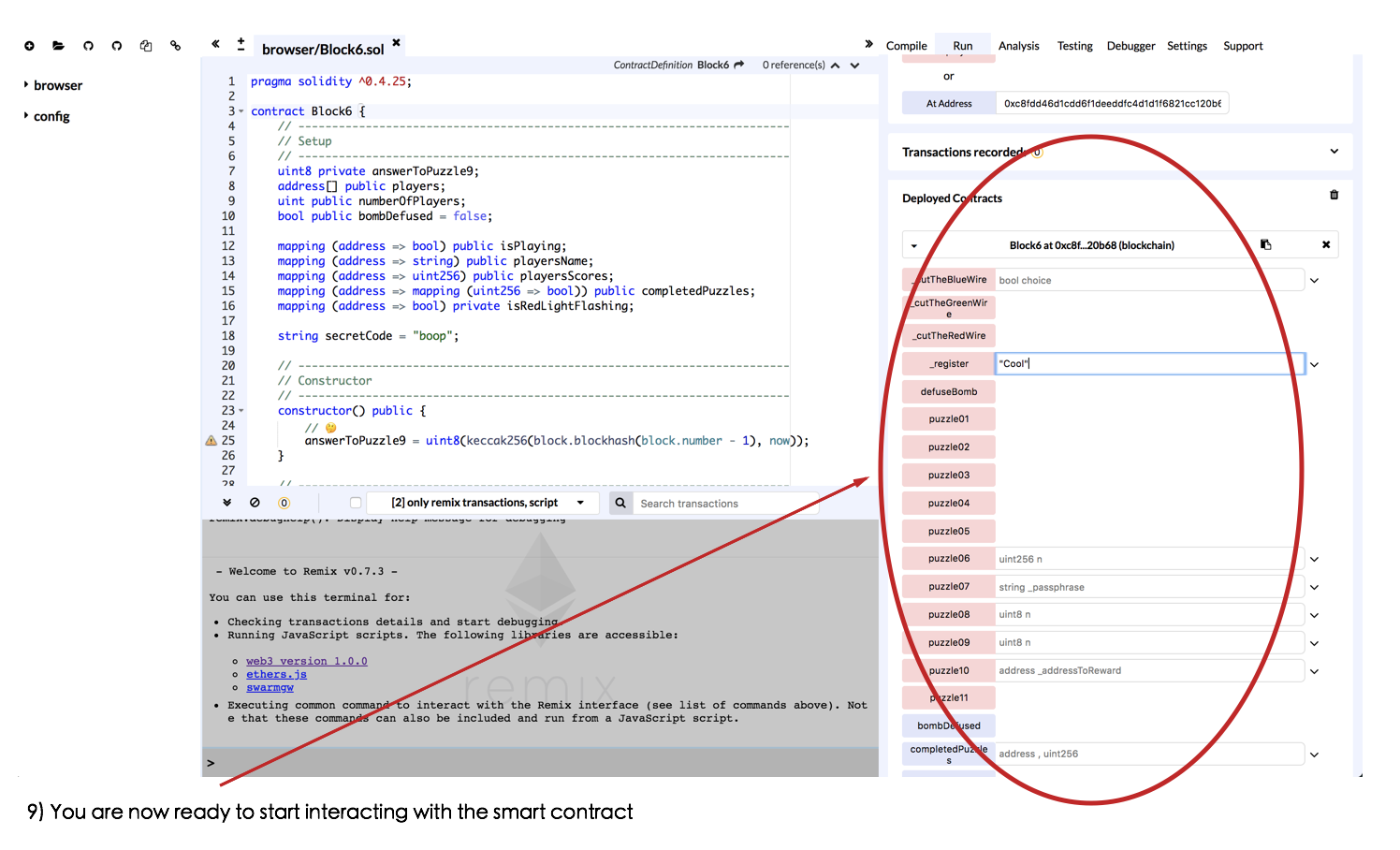Open the ethers.js link in terminal

click(276, 674)
